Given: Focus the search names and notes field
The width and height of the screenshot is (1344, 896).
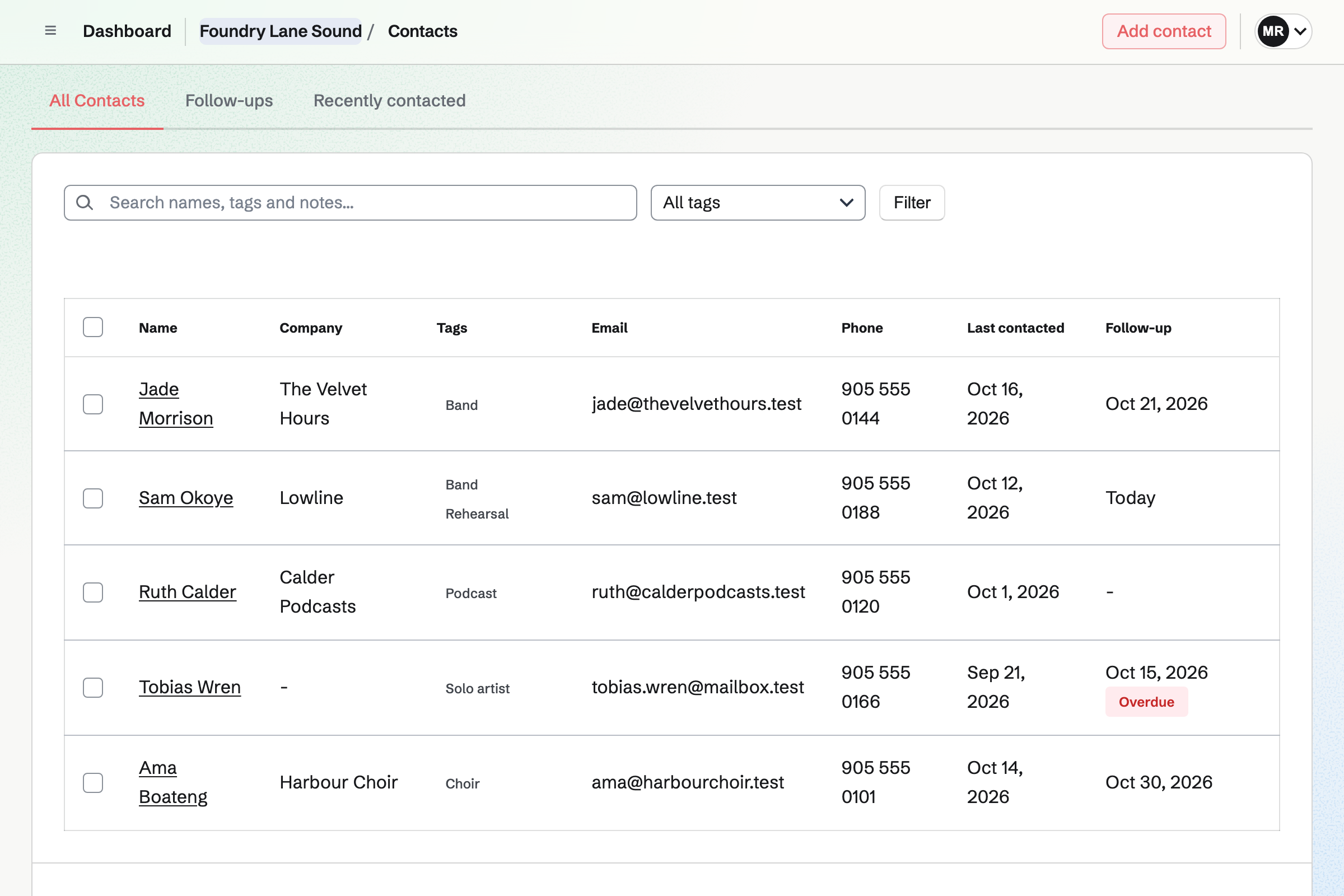Looking at the screenshot, I should pos(351,202).
